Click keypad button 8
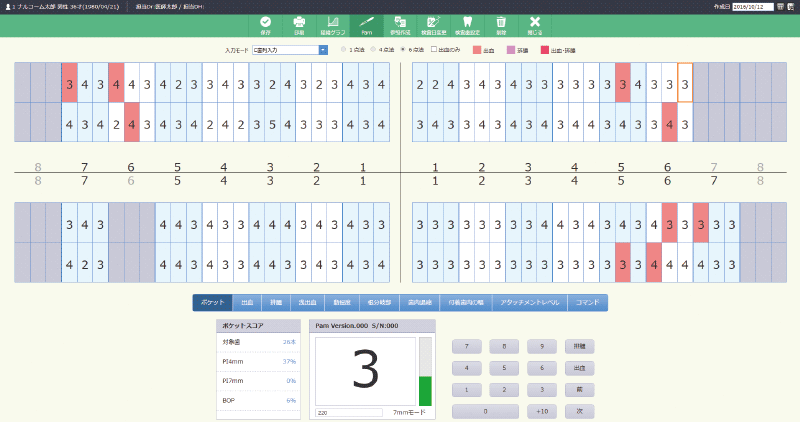 (x=504, y=346)
